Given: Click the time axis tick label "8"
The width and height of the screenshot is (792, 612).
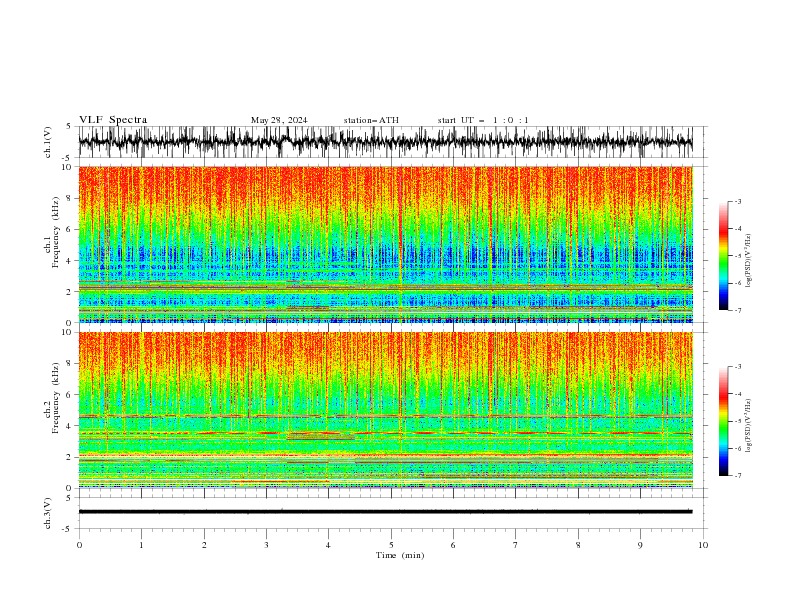Looking at the screenshot, I should pos(578,545).
